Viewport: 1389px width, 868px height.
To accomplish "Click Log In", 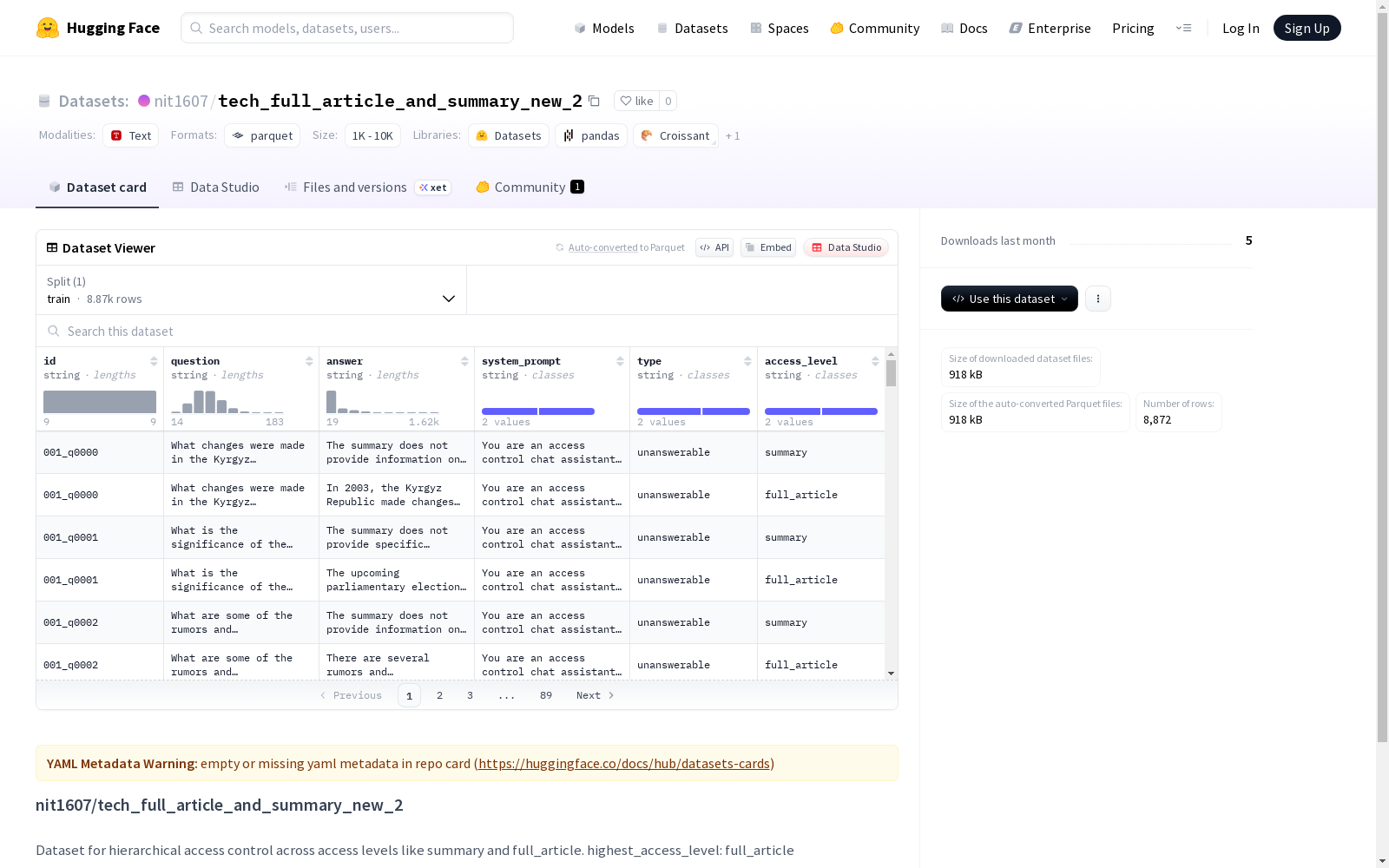I will point(1241,28).
